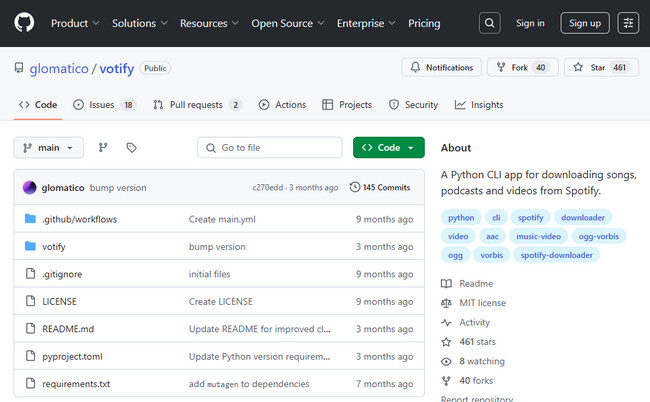
Task: Fork the repository with Fork button
Action: (x=523, y=67)
